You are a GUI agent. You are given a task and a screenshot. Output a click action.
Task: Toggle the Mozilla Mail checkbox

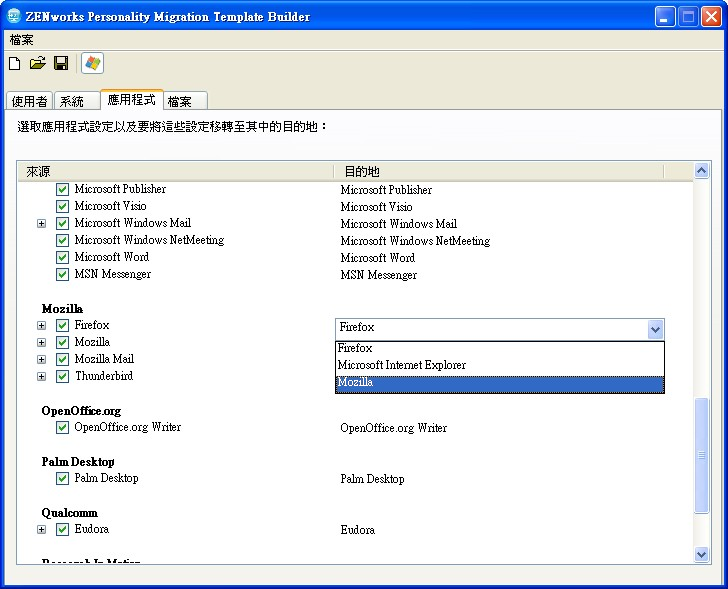62,359
